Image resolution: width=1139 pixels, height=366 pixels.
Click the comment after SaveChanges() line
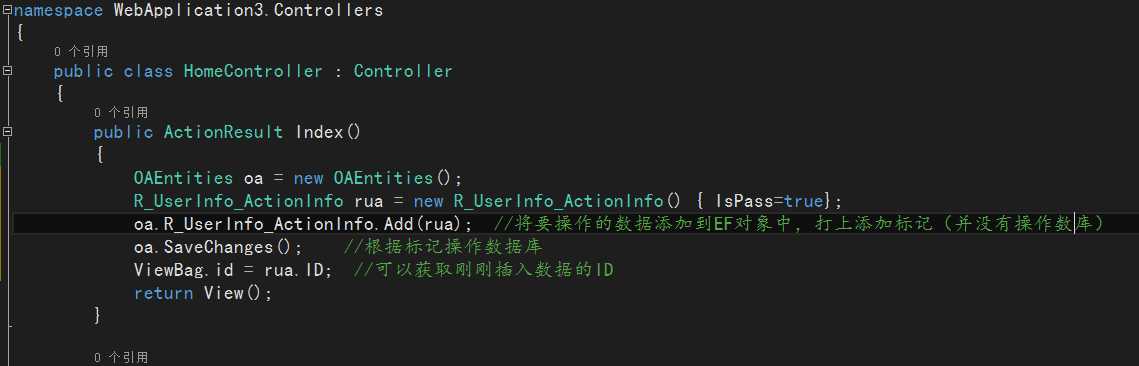pos(442,248)
